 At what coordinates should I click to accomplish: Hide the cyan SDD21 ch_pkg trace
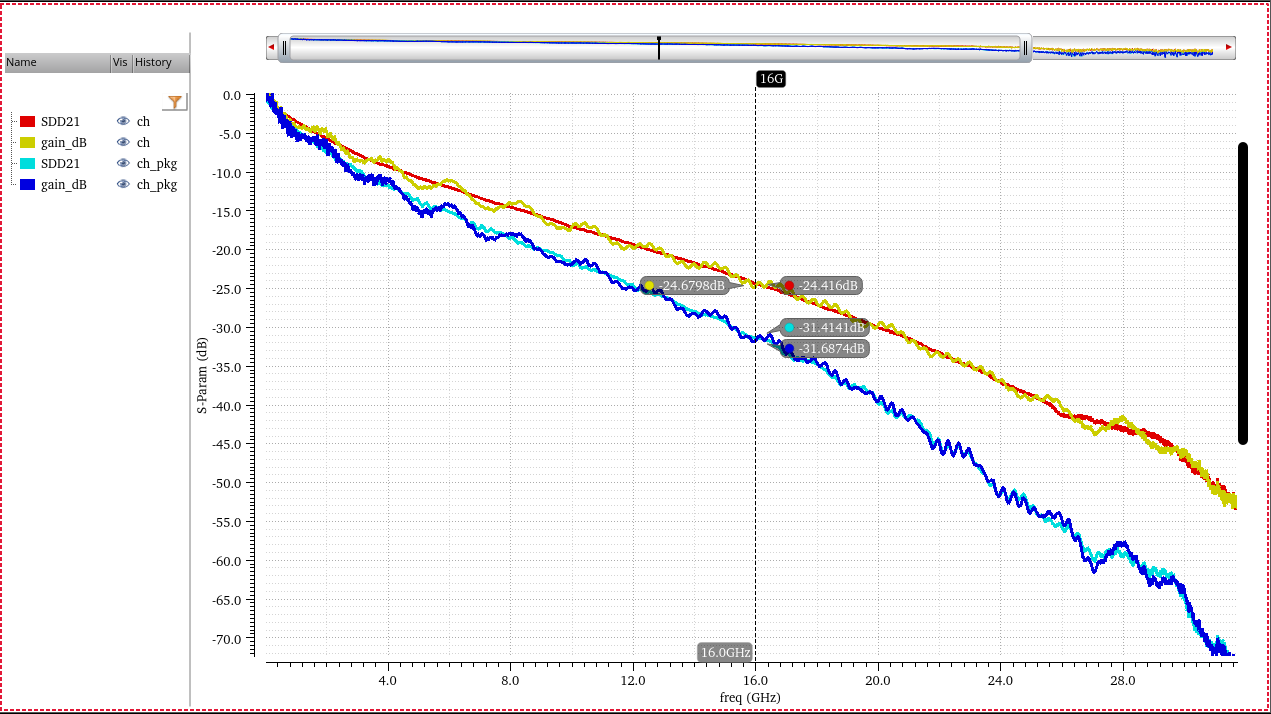pyautogui.click(x=123, y=163)
